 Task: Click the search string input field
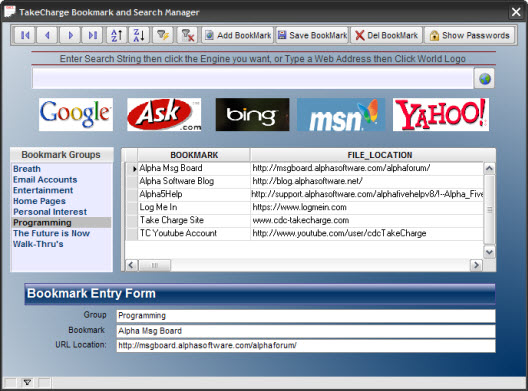click(x=253, y=78)
